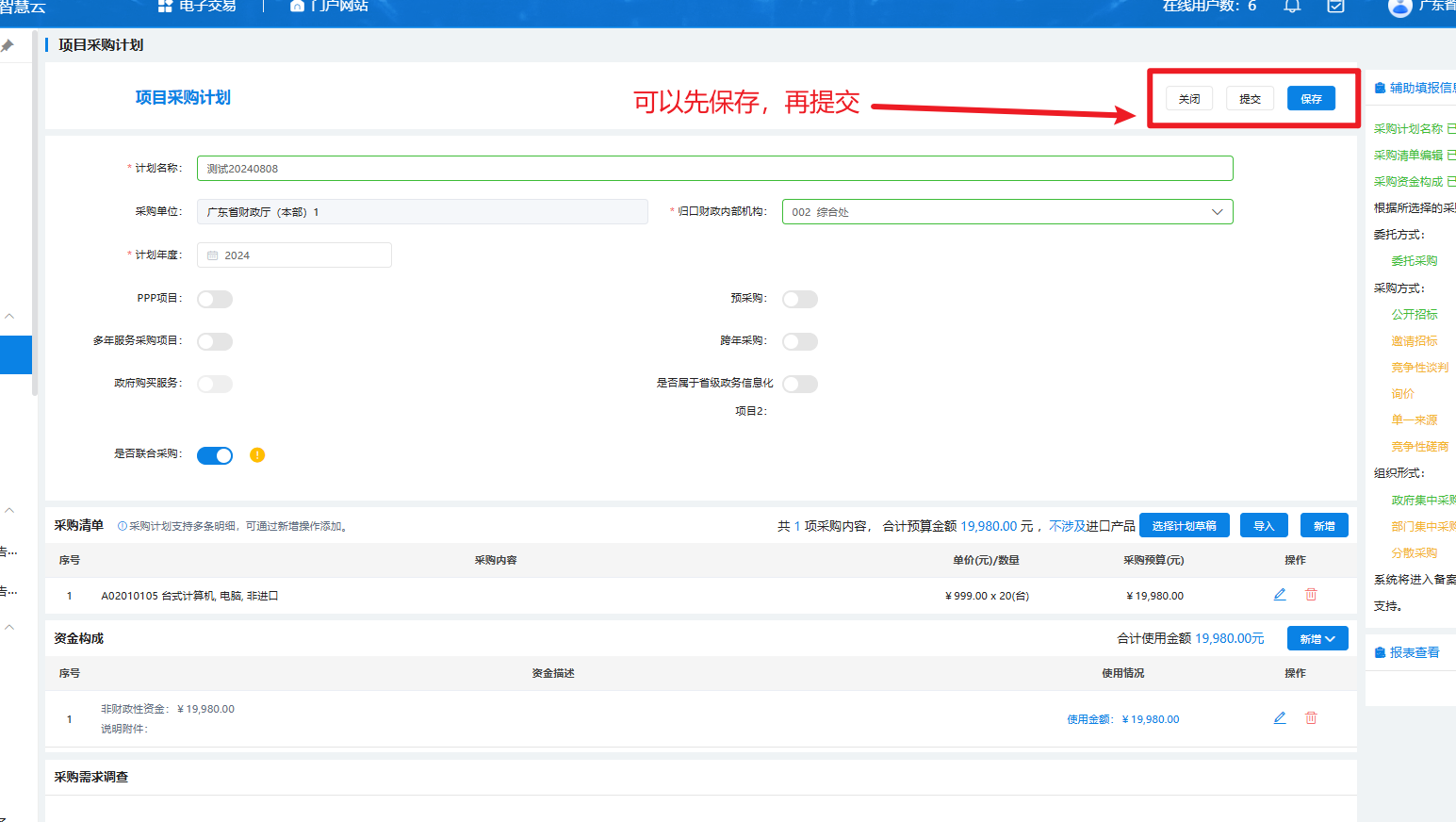Viewport: 1456px width, 822px height.
Task: Click the 在线用户数 counter
Action: [x=1209, y=6]
